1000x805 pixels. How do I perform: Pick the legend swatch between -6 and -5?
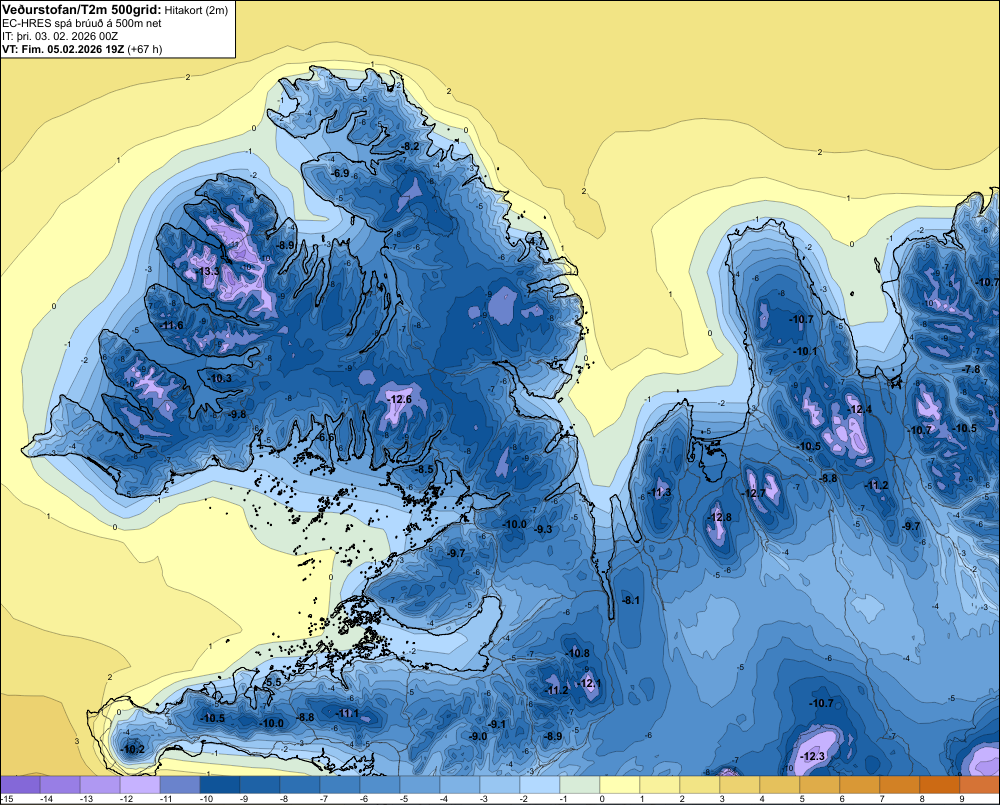(380, 784)
